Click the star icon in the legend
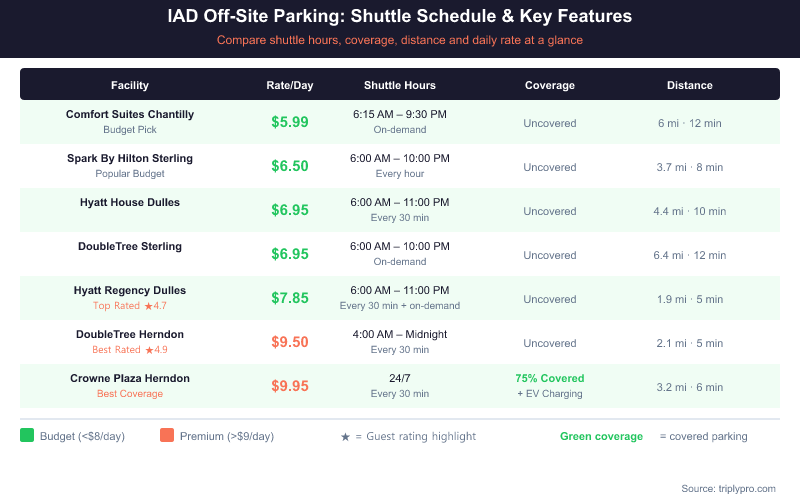The height and width of the screenshot is (500, 800). 345,436
